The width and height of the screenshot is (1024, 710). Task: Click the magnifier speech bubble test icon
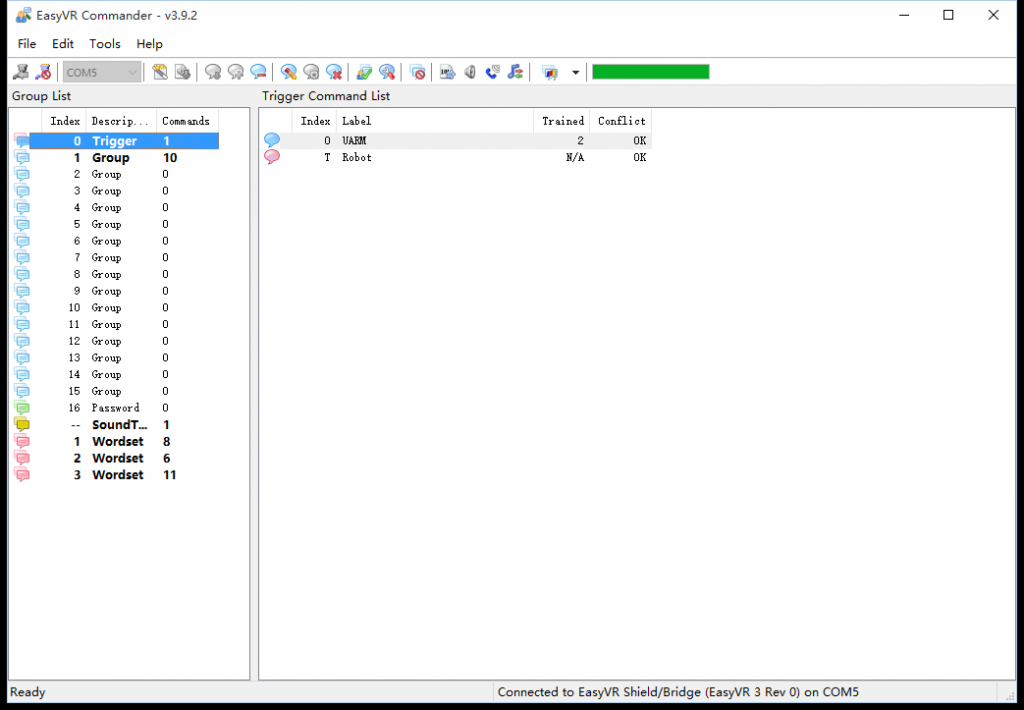pos(387,72)
